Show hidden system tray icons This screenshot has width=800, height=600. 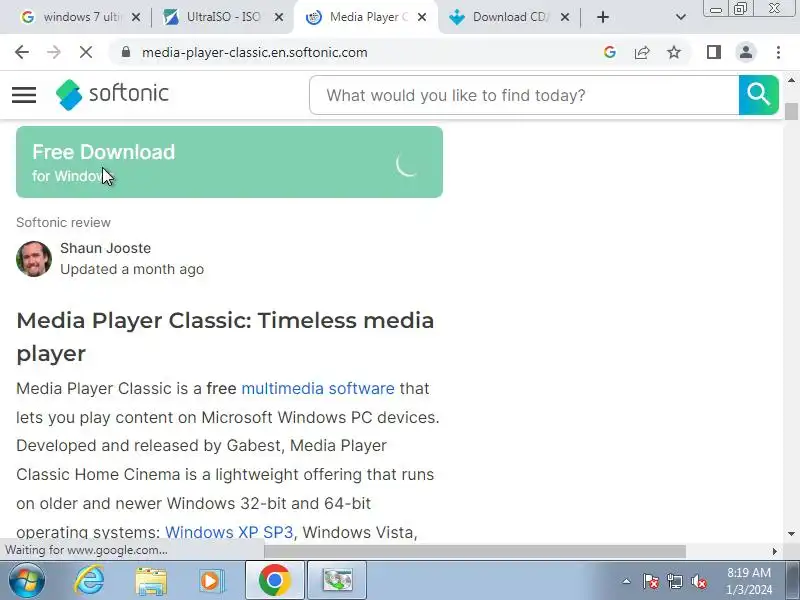(x=627, y=581)
